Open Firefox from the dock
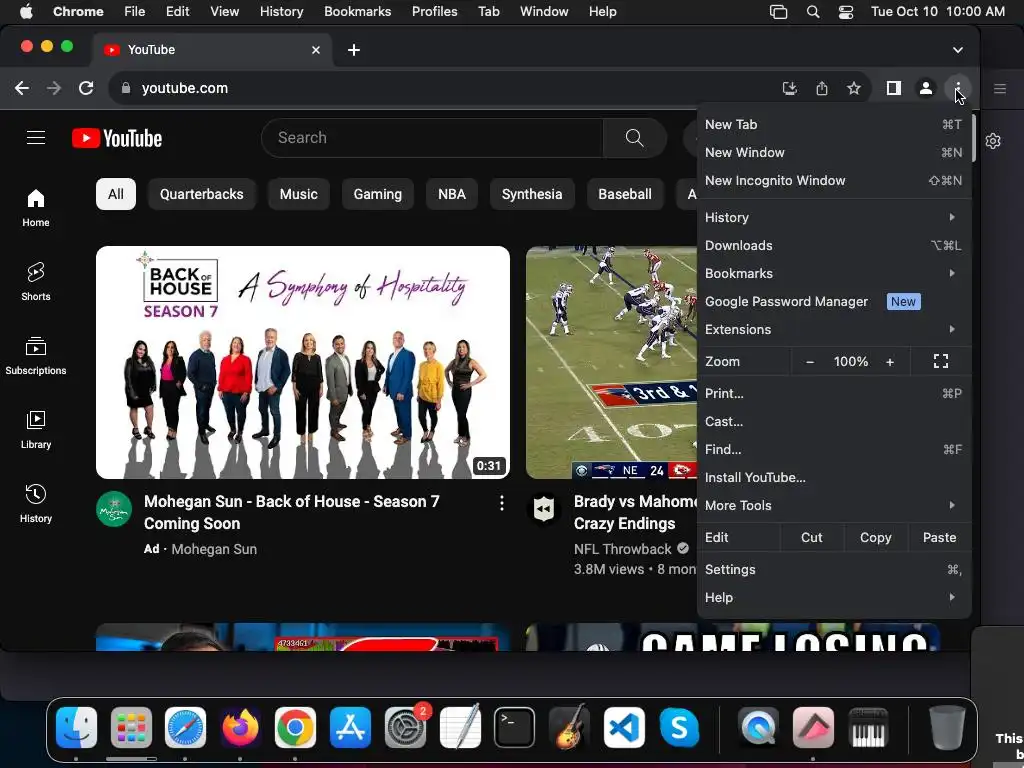Image resolution: width=1024 pixels, height=768 pixels. tap(240, 727)
